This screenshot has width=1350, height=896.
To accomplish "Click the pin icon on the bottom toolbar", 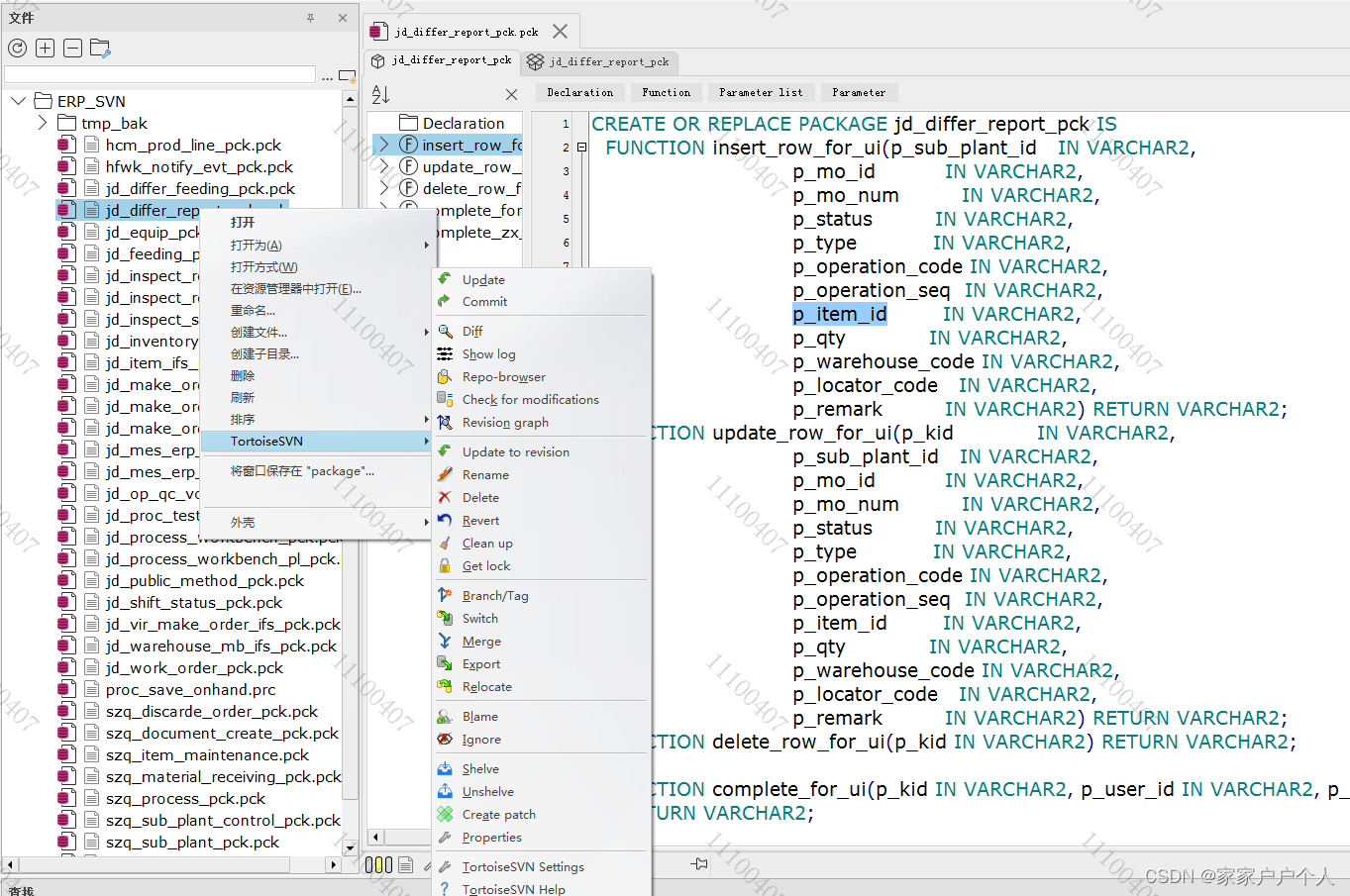I will click(698, 863).
